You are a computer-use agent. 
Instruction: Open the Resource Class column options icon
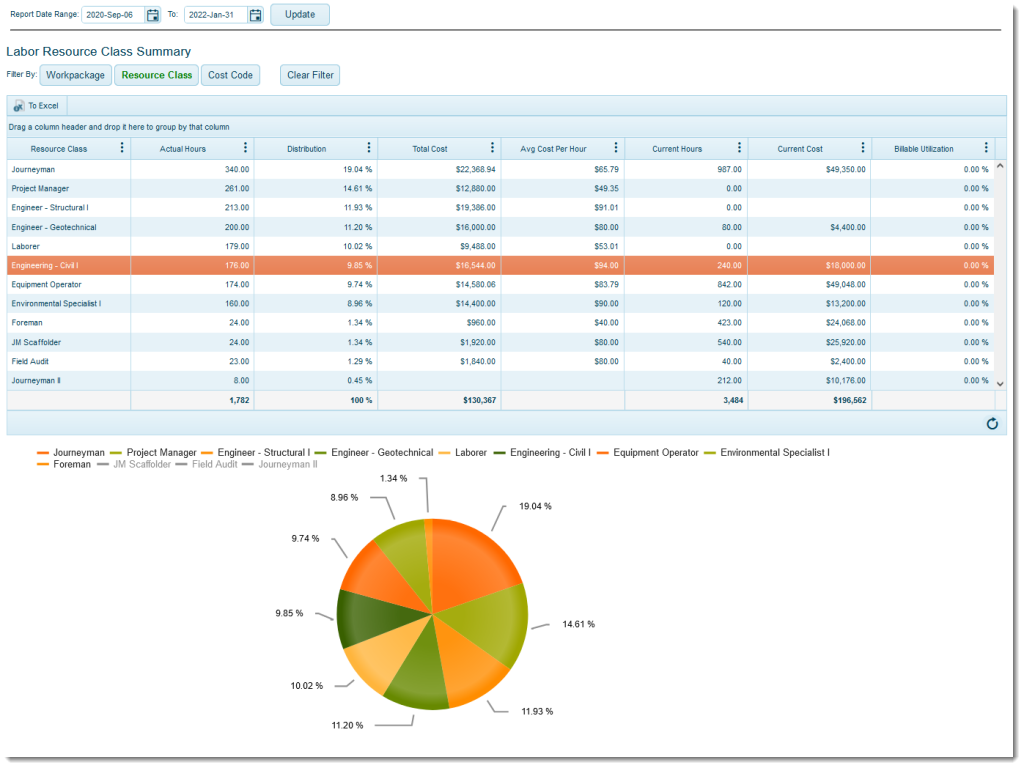pyautogui.click(x=122, y=148)
